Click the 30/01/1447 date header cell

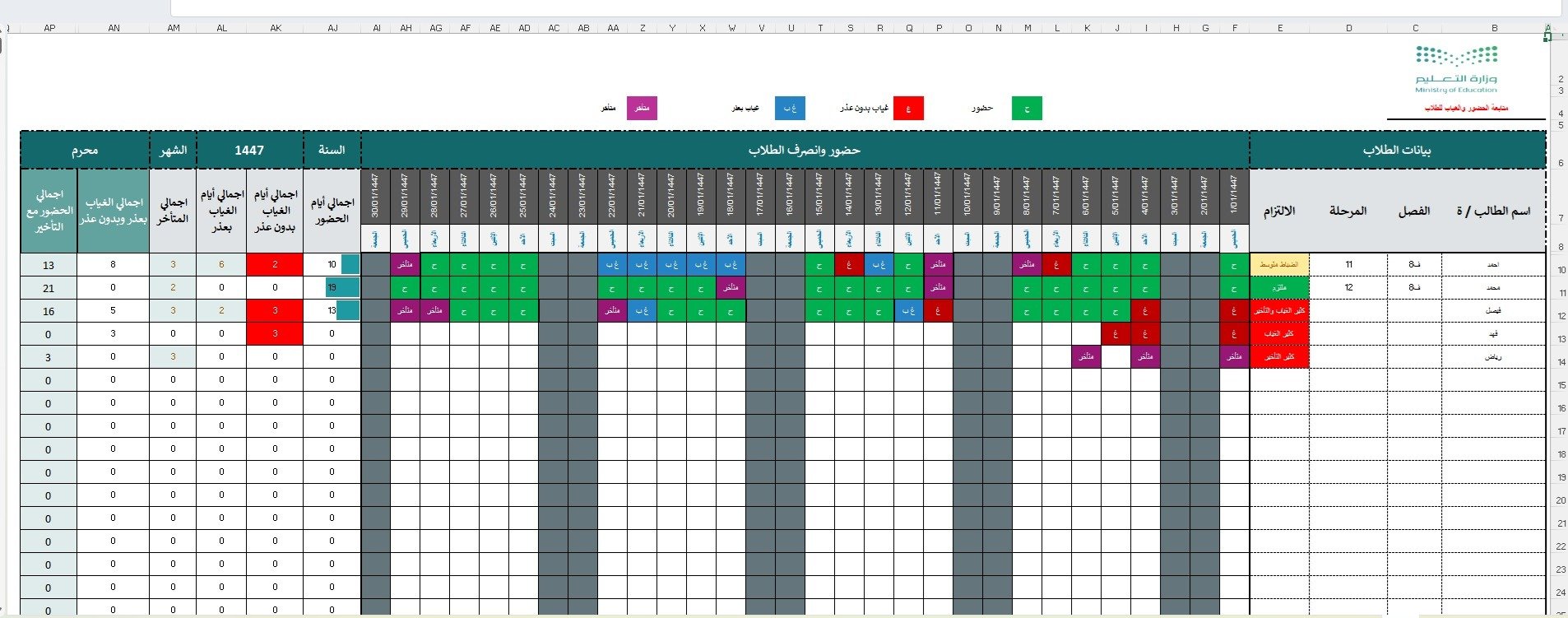[x=375, y=197]
